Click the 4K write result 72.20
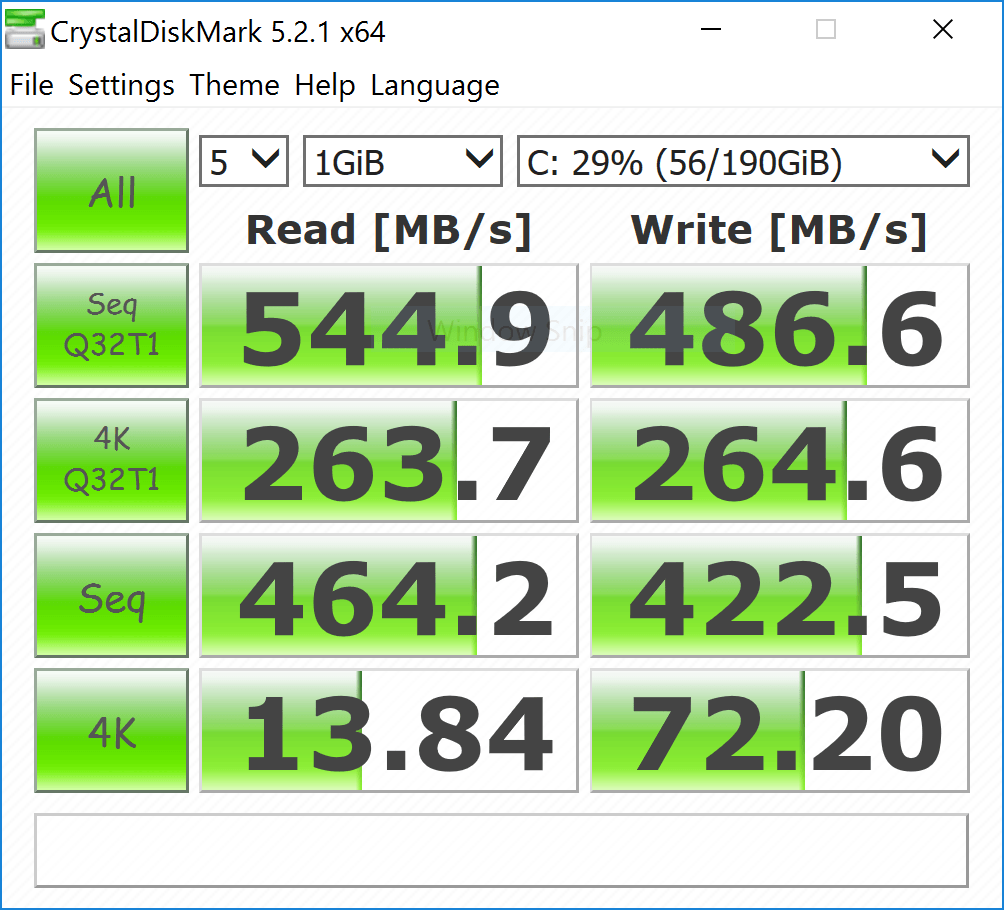The width and height of the screenshot is (1004, 910). click(x=780, y=731)
